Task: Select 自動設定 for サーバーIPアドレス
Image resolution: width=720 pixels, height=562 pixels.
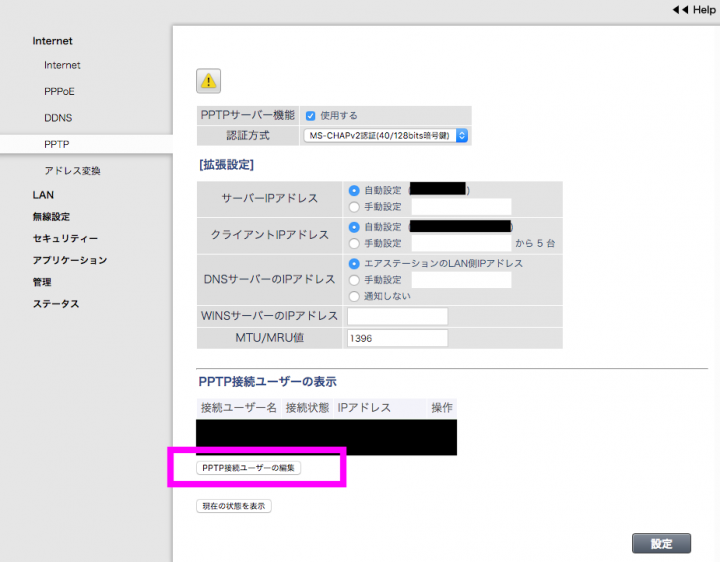Action: (354, 191)
